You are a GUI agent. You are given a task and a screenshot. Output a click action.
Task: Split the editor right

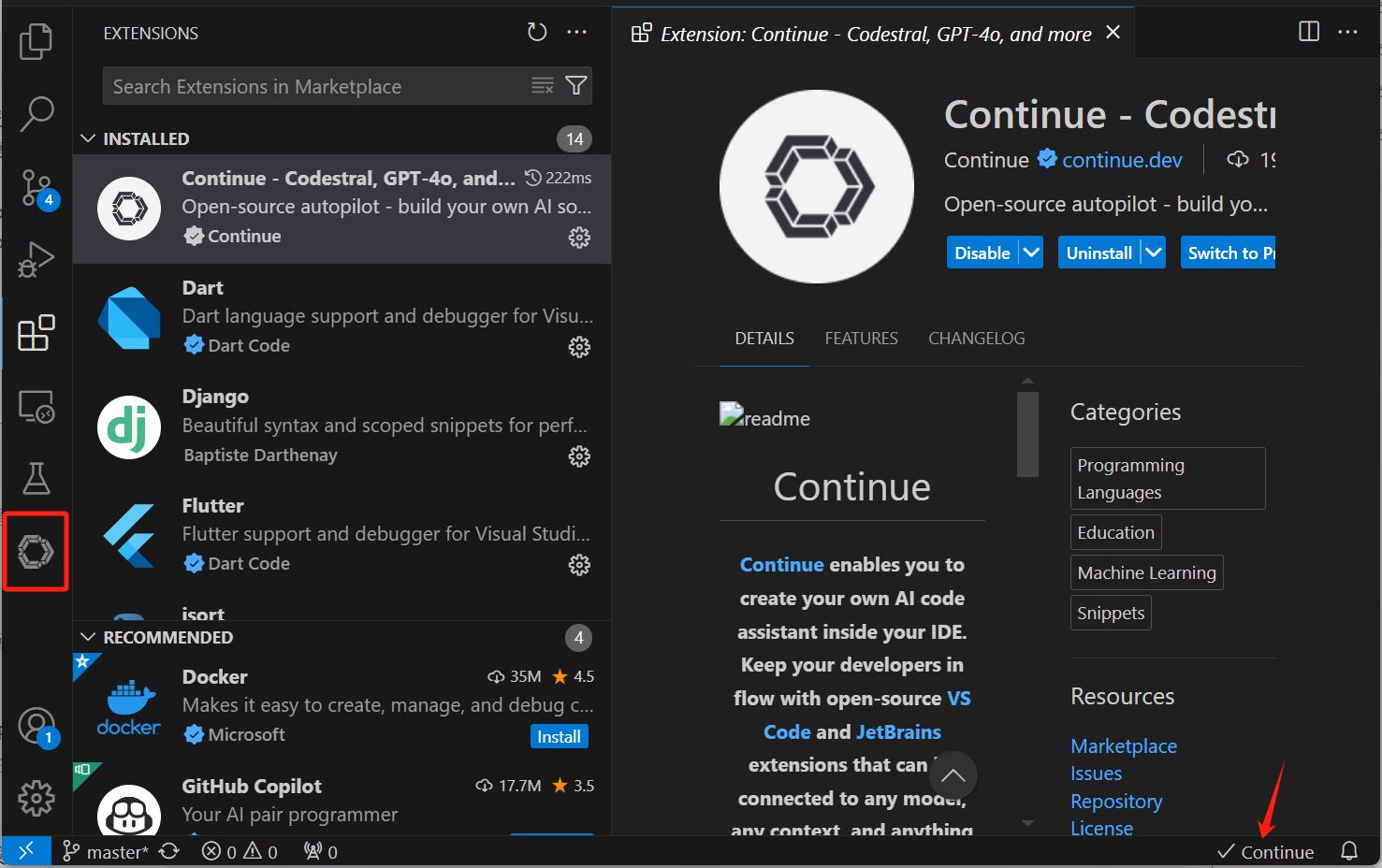(1309, 32)
